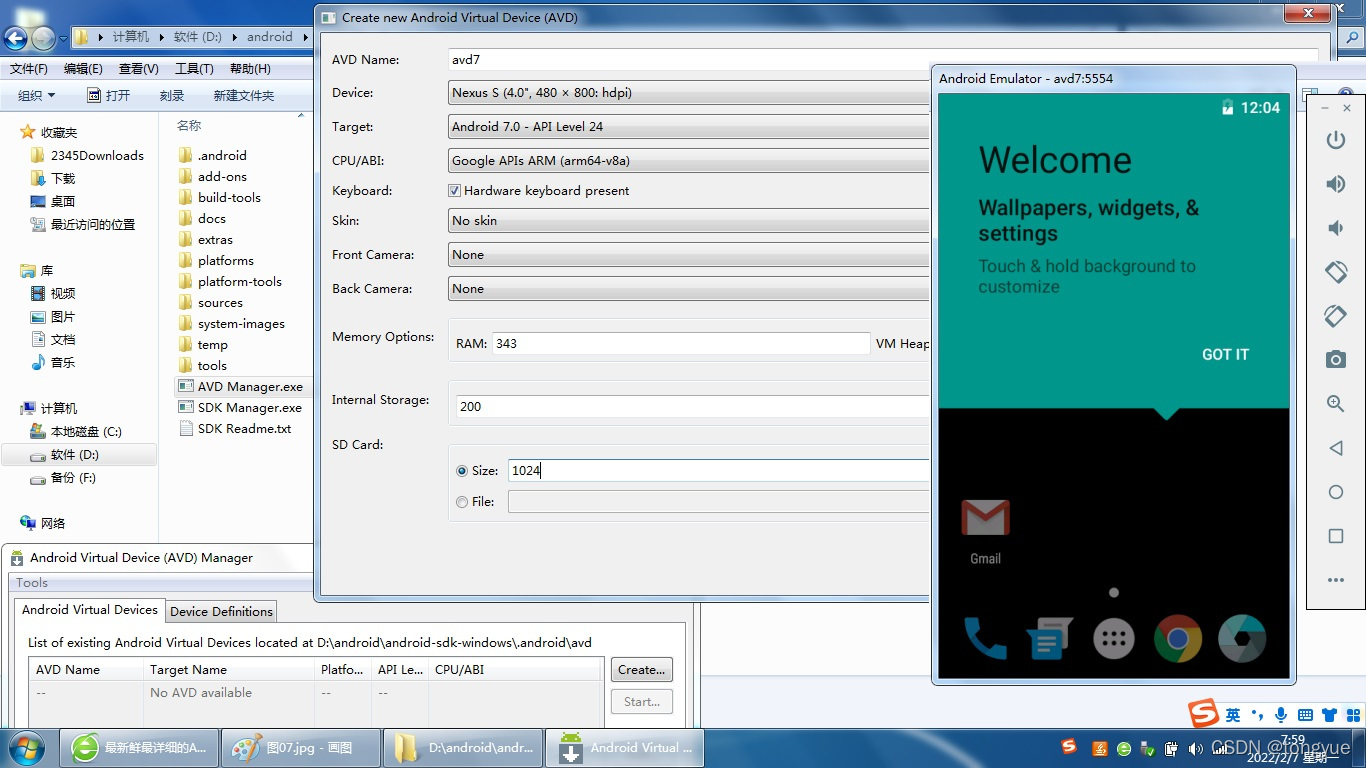
Task: Toggle Sogou punctuation mode indicator
Action: point(1257,715)
